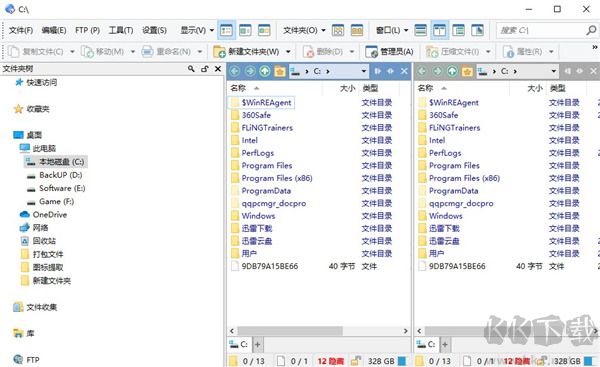Open right pane address path dropdown
600x367 pixels.
(553, 71)
